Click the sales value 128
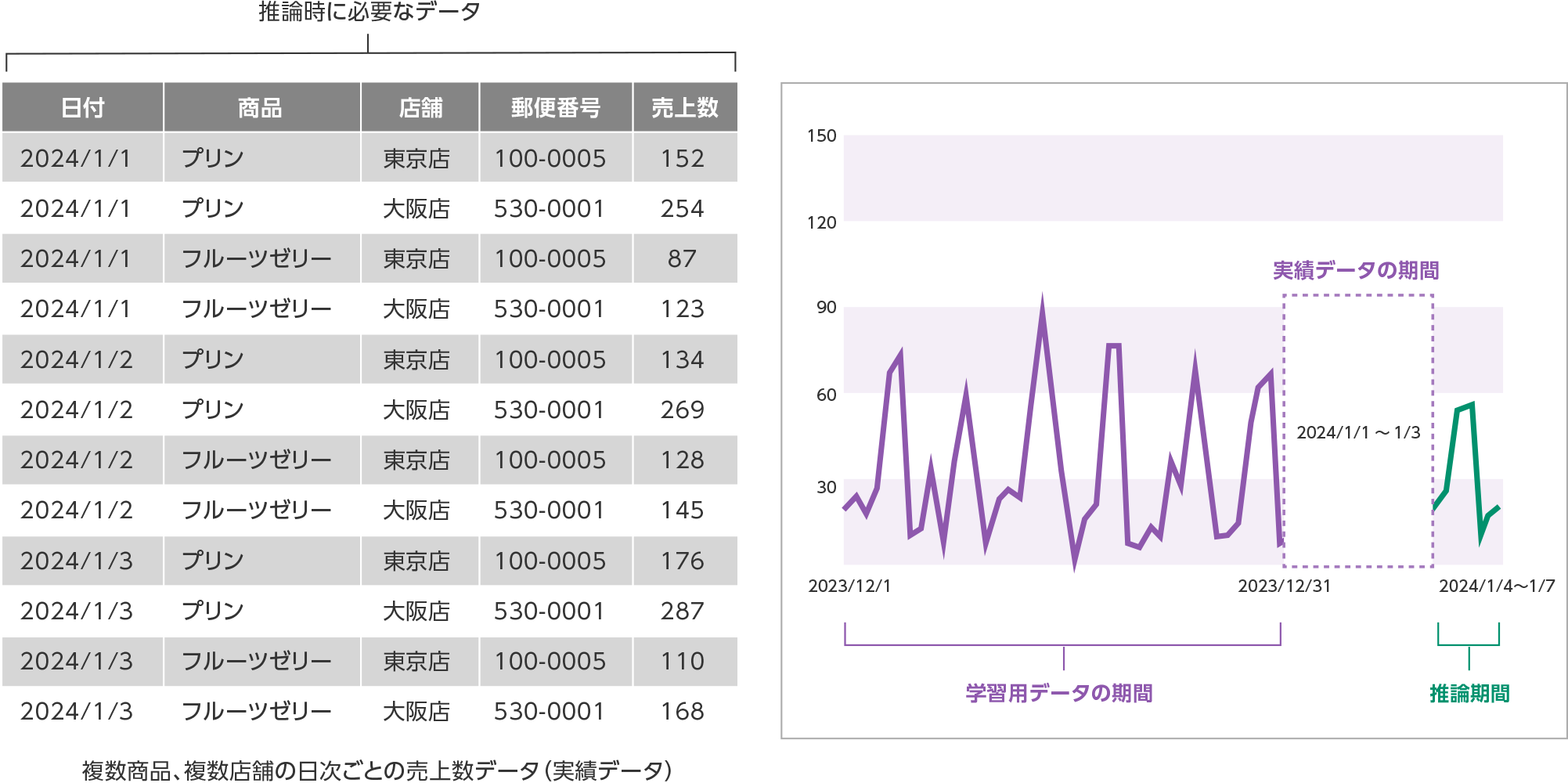1568x783 pixels. pyautogui.click(x=683, y=460)
